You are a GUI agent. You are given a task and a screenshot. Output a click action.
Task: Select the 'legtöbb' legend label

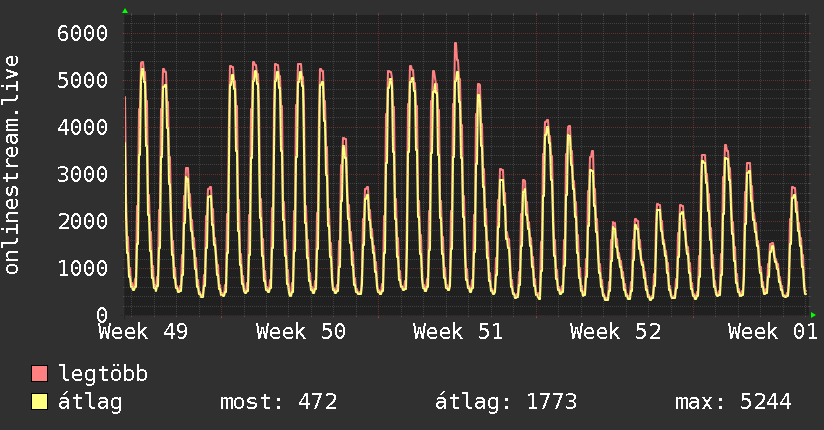tap(103, 374)
